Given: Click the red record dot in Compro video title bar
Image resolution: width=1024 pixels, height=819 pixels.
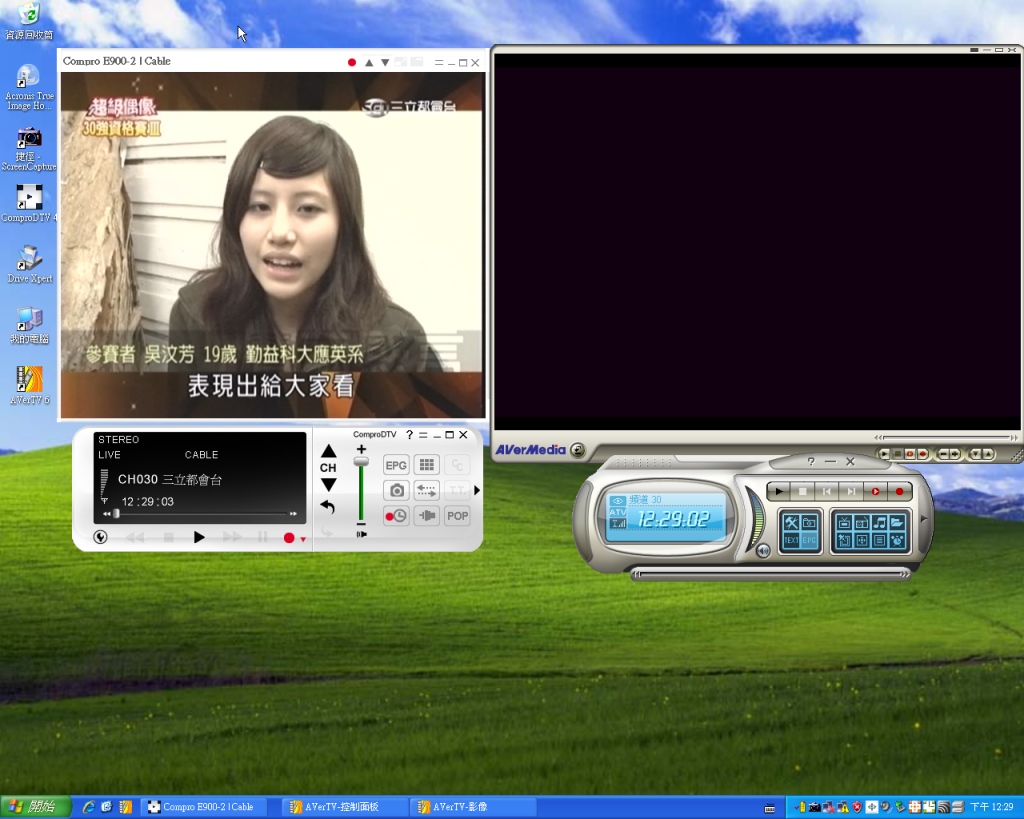Looking at the screenshot, I should coord(352,63).
